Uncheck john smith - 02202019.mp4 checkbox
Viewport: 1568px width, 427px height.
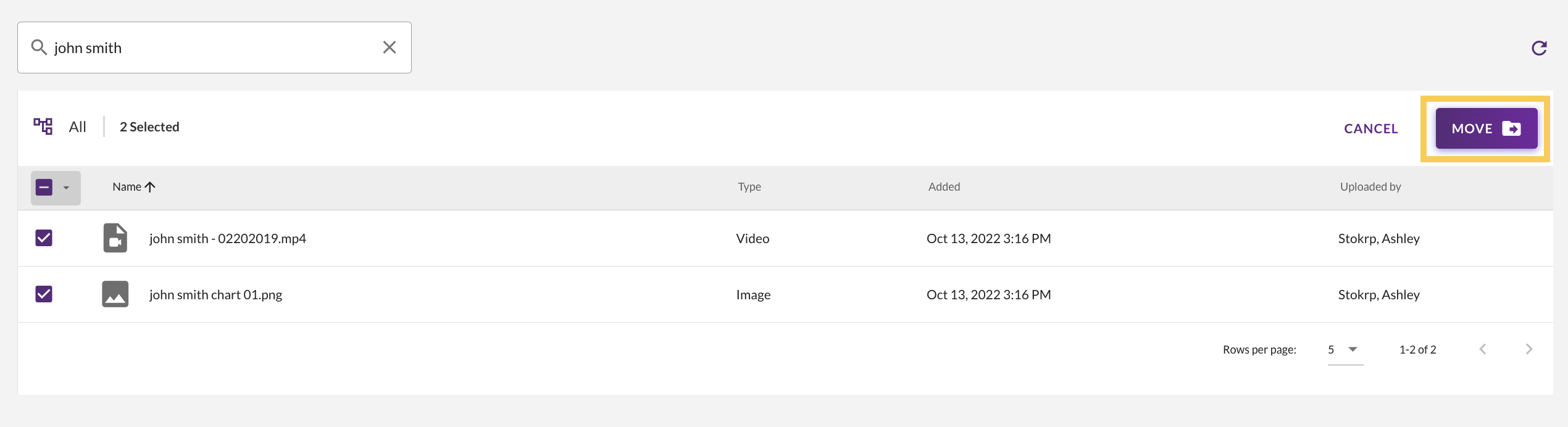(44, 238)
